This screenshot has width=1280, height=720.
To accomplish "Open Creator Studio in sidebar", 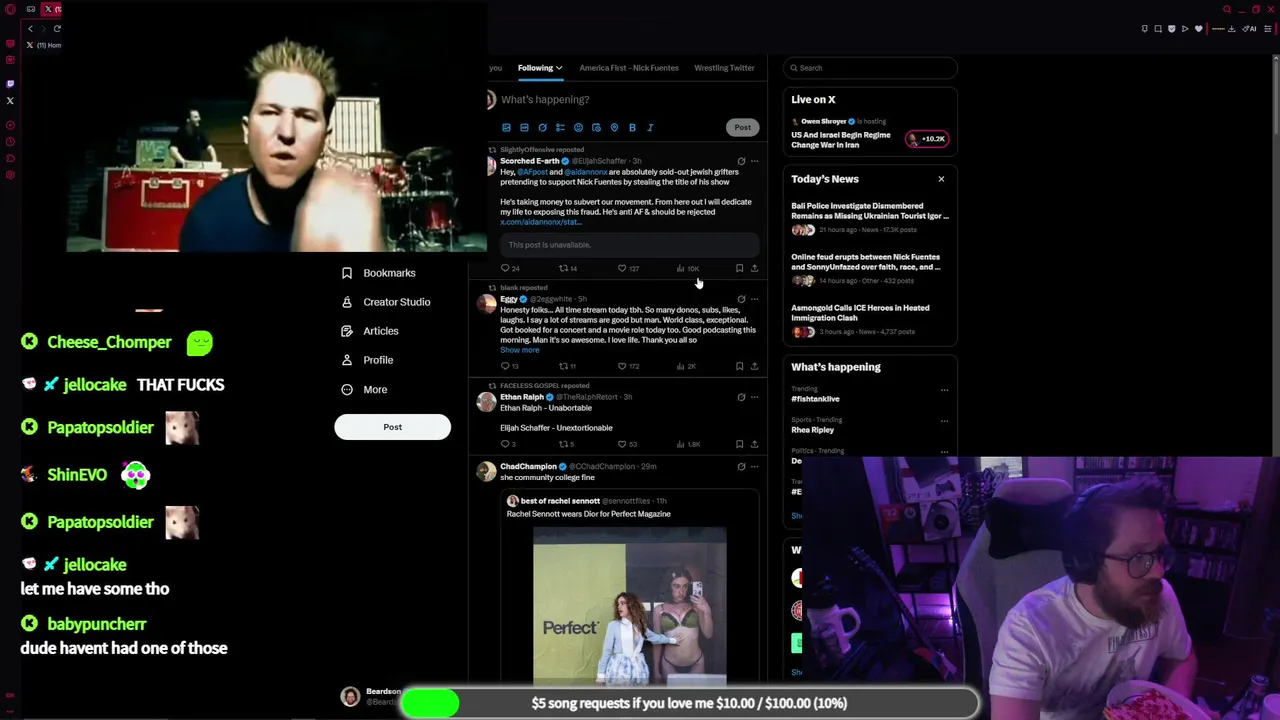I will point(385,302).
